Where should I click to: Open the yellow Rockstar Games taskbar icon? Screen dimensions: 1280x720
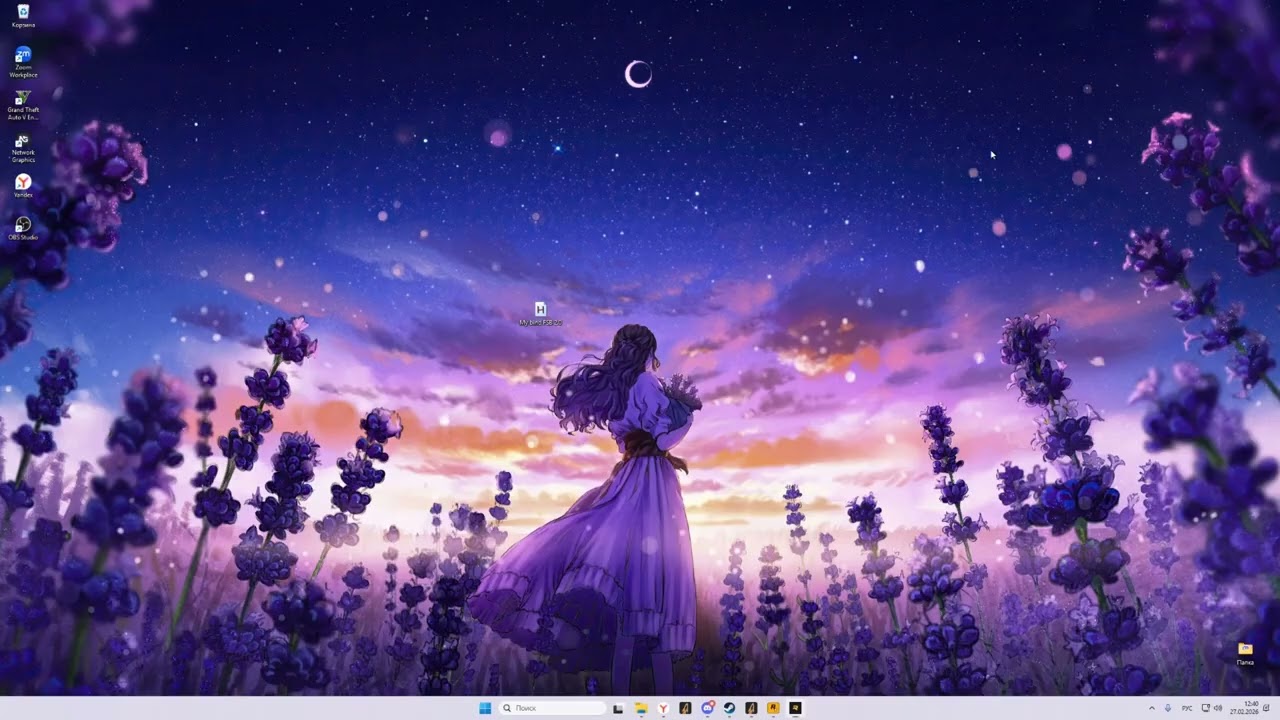pos(773,708)
